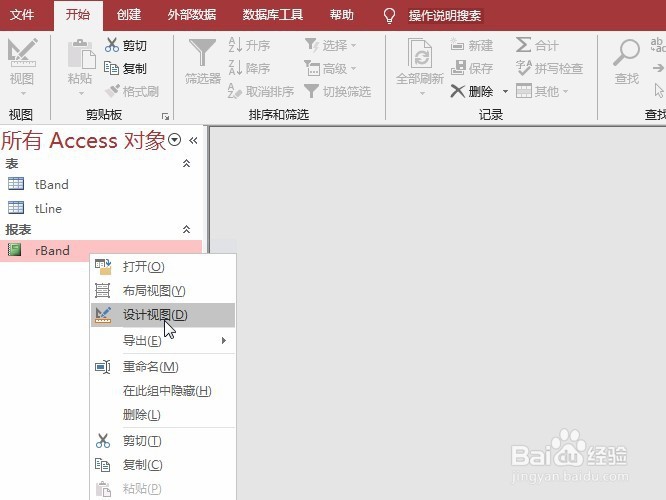Toggle the 切换筛选 filter button
Viewport: 666px width, 500px height.
point(338,91)
